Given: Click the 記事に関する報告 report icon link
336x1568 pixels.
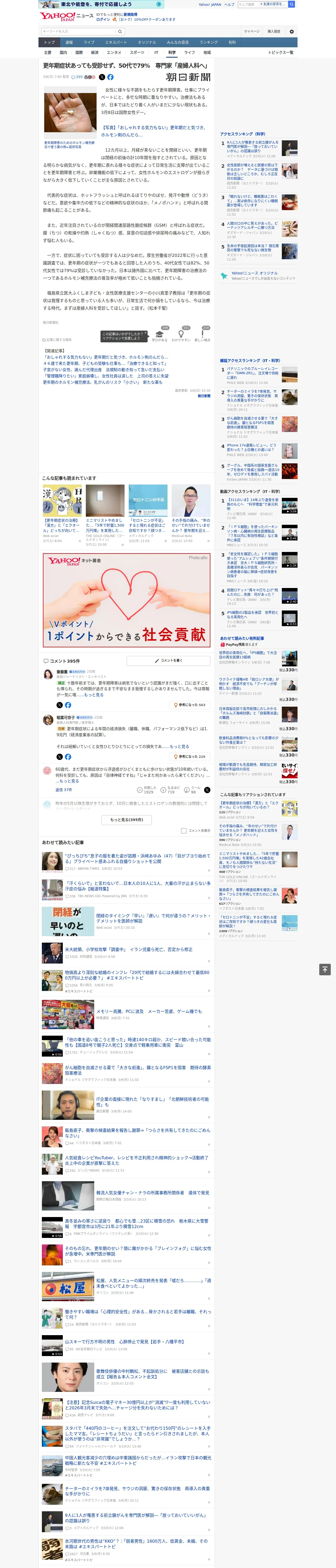Looking at the screenshot, I should click(x=57, y=340).
